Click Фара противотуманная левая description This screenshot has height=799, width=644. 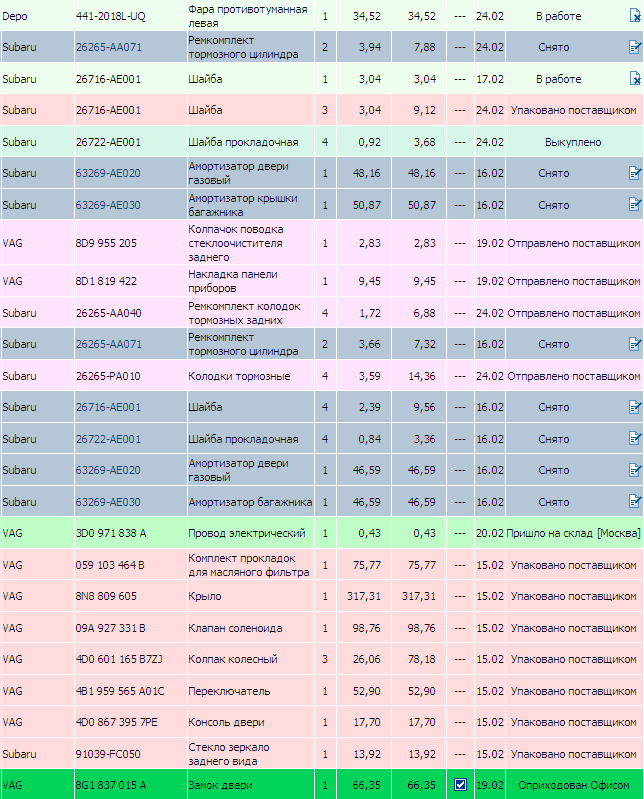248,16
